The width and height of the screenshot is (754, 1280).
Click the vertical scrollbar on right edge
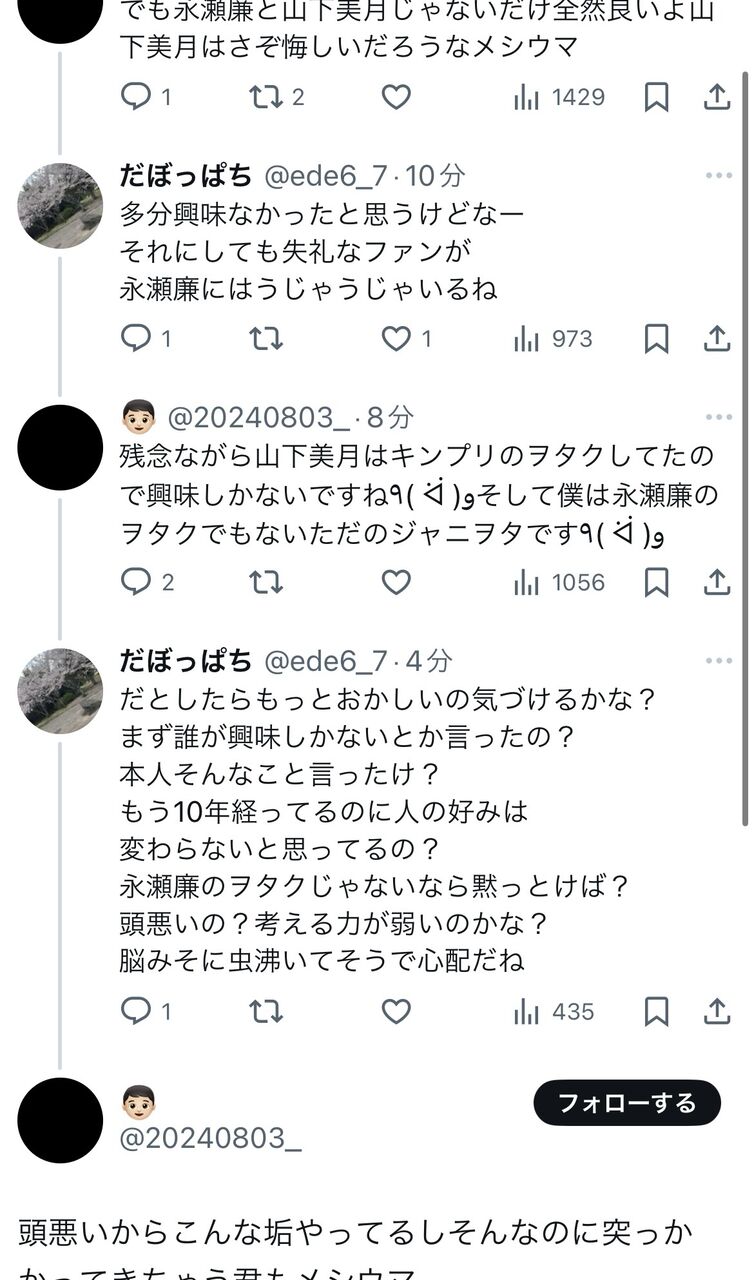pyautogui.click(x=745, y=450)
